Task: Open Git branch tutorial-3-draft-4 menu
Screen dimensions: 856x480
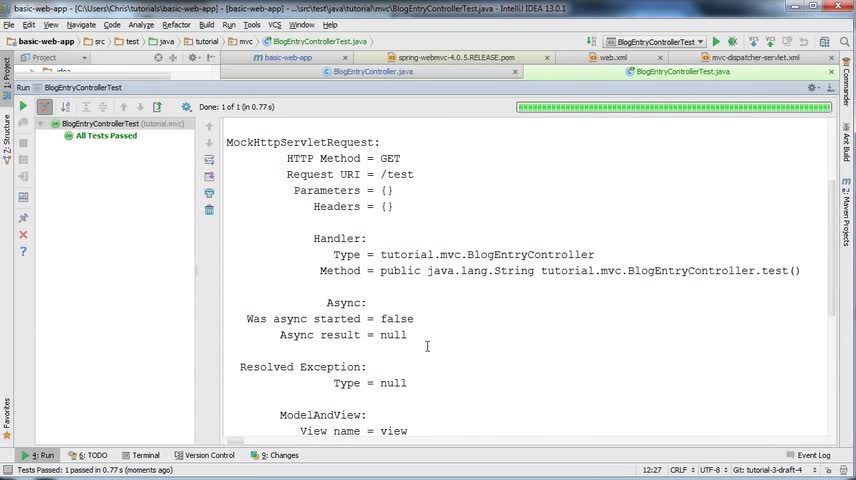Action: pyautogui.click(x=775, y=470)
